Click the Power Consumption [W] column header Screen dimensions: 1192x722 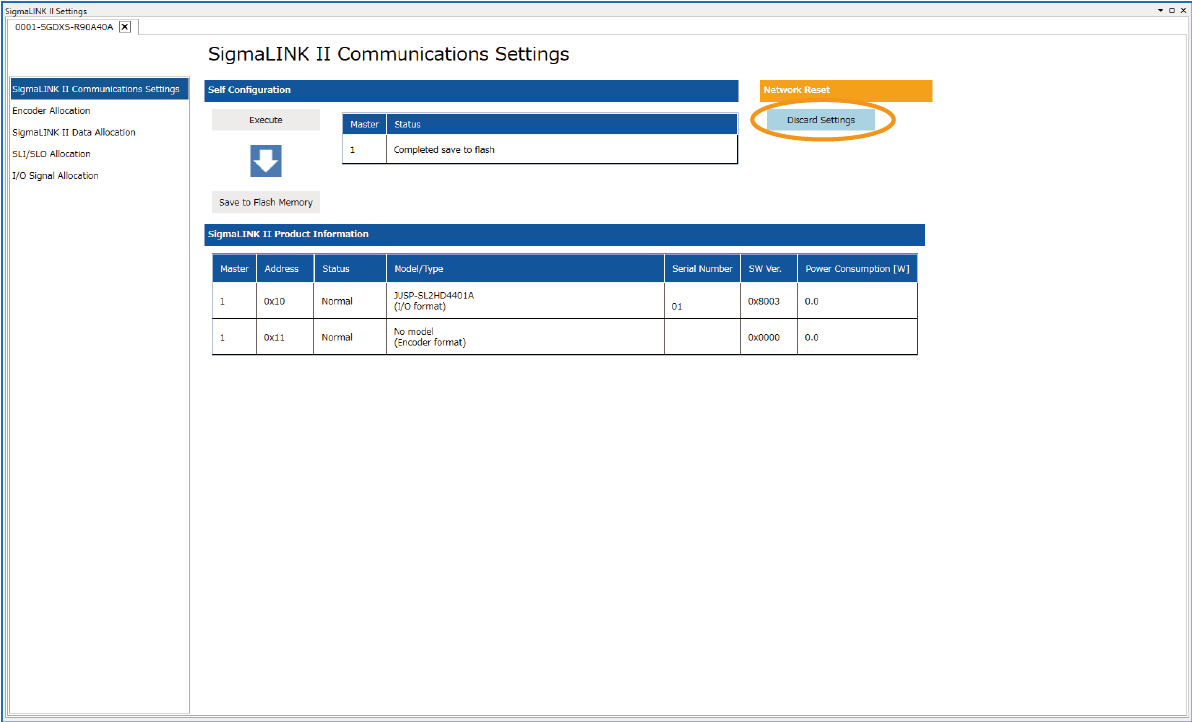click(857, 269)
